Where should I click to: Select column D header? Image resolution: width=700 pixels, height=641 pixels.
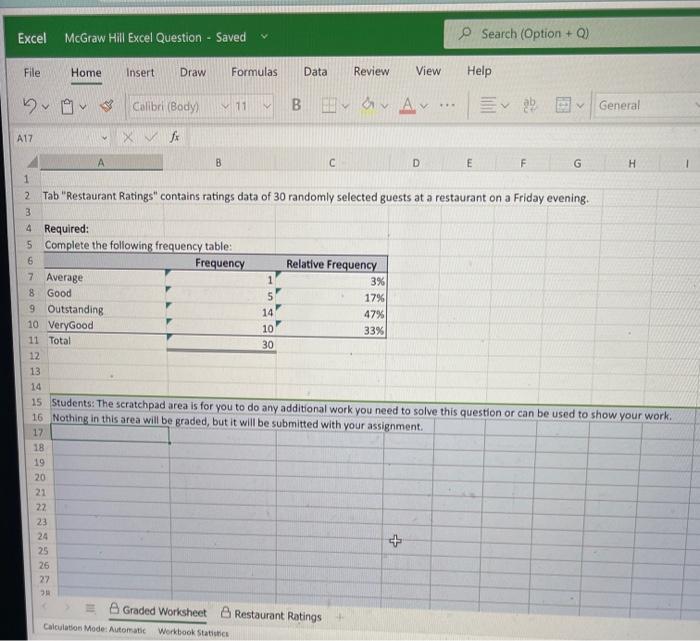pos(416,163)
